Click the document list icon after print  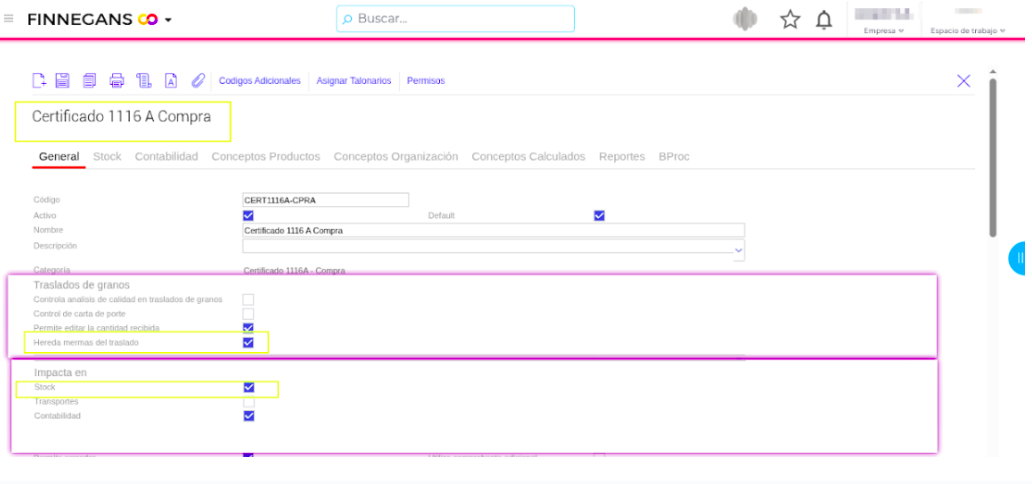(143, 80)
